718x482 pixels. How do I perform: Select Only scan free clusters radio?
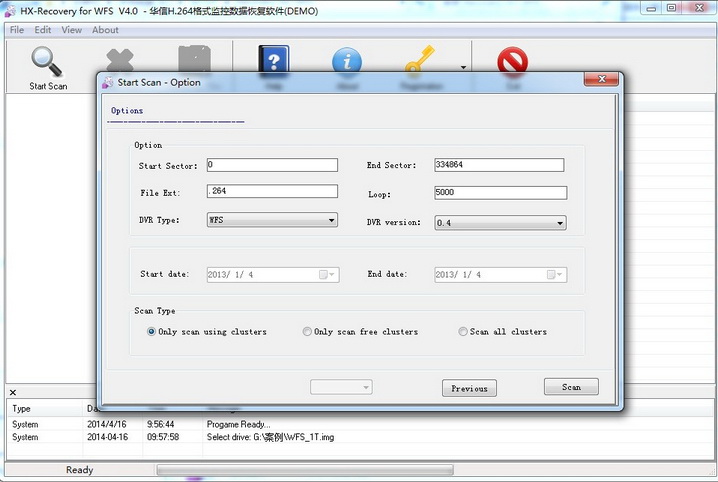pyautogui.click(x=307, y=331)
